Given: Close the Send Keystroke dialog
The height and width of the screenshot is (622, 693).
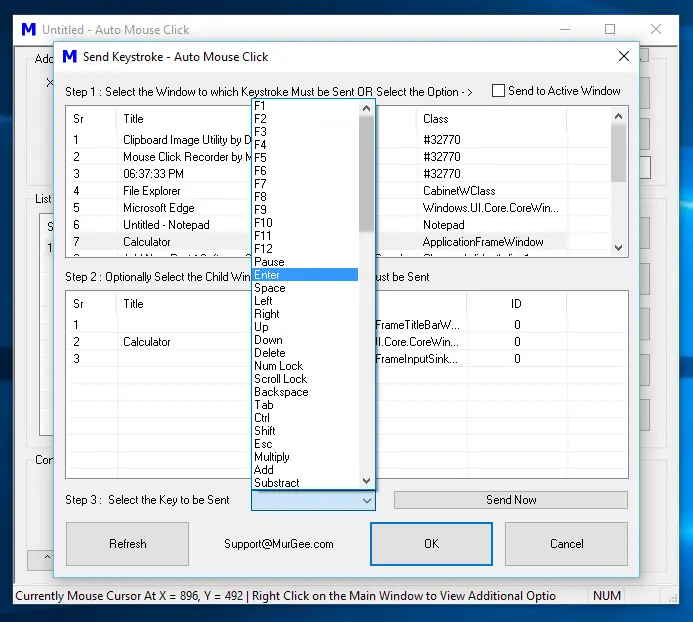Looking at the screenshot, I should [x=624, y=57].
